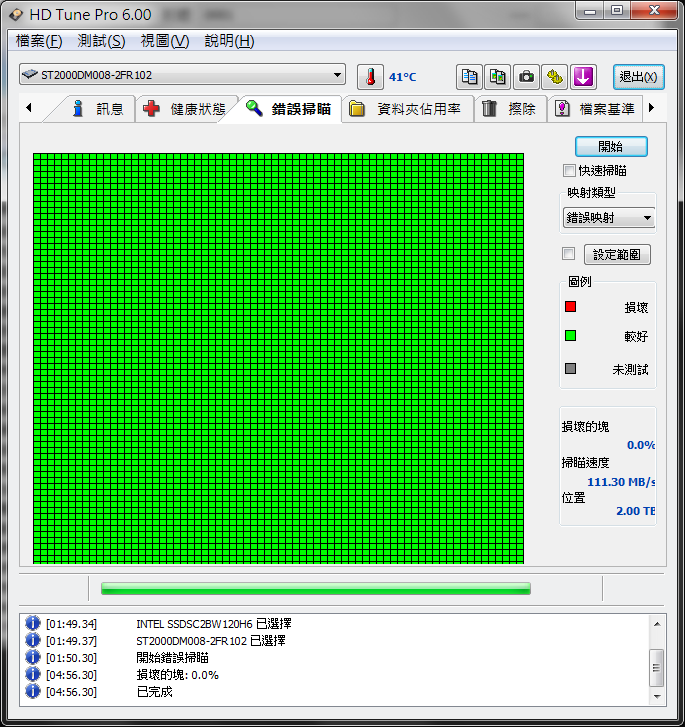Click the 開始 start button

(611, 147)
